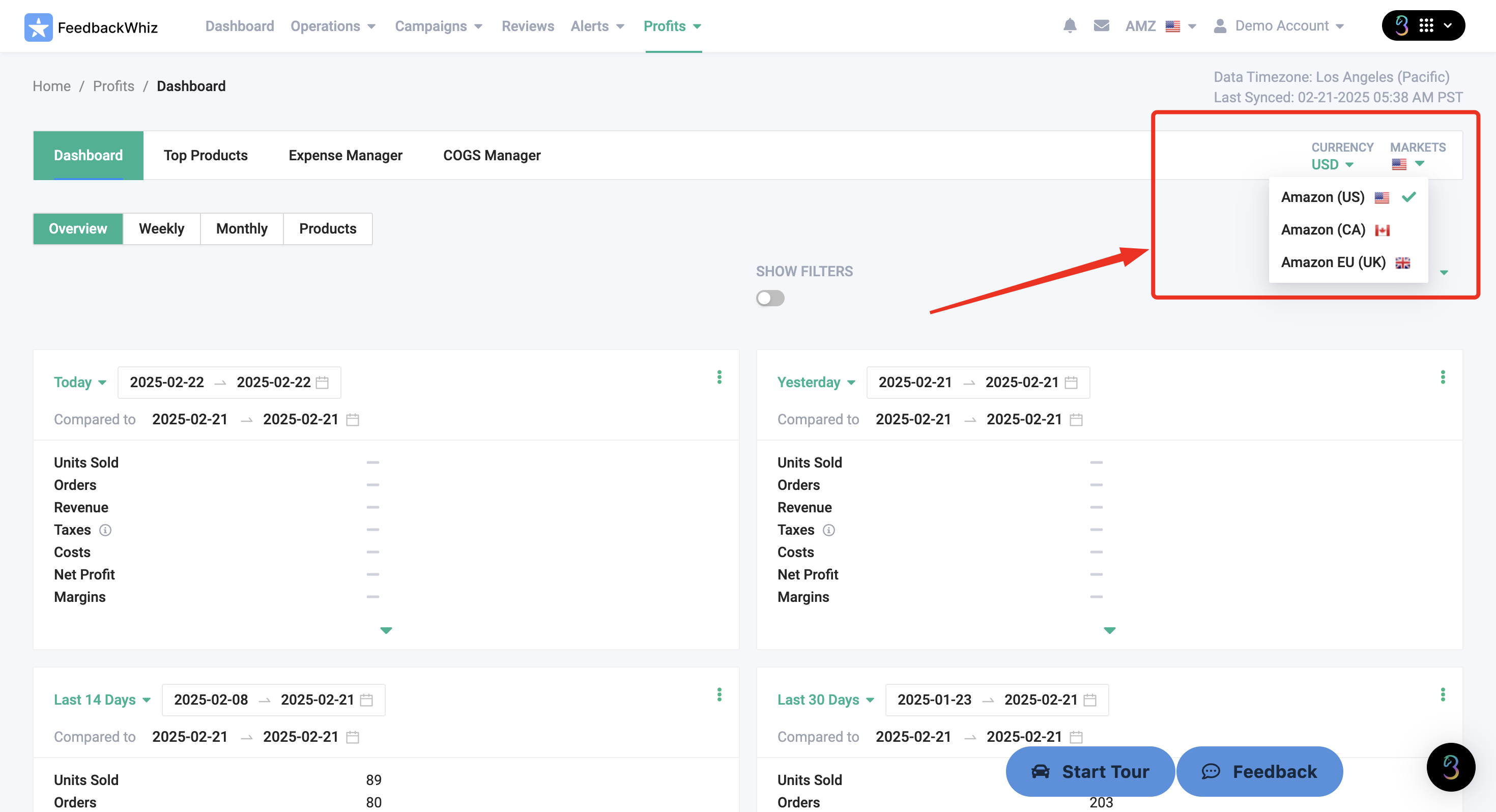Click Last 30 Days start date 2025-01-23
Image resolution: width=1496 pixels, height=812 pixels.
(934, 700)
